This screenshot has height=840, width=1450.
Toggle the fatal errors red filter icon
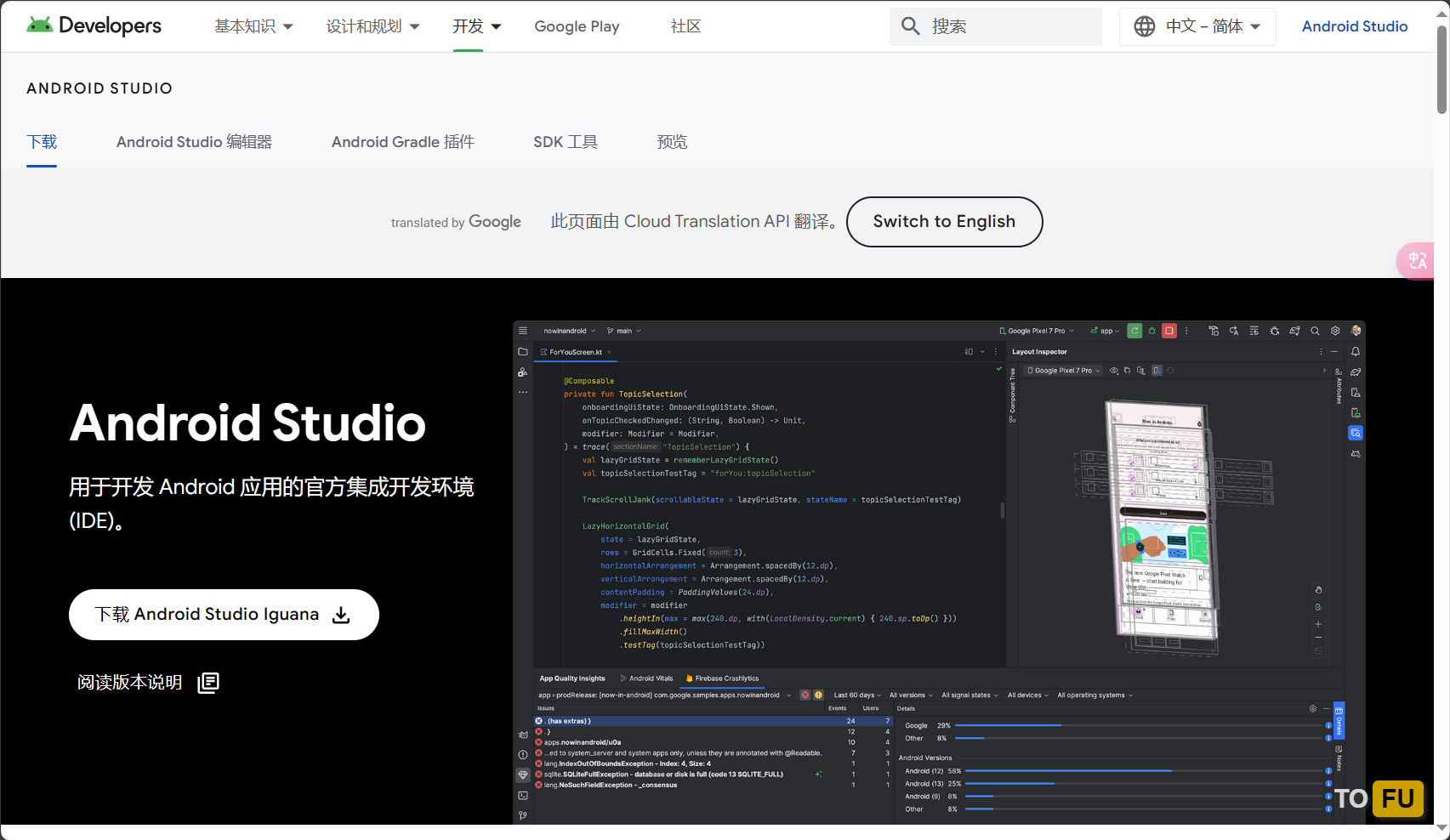[x=805, y=695]
